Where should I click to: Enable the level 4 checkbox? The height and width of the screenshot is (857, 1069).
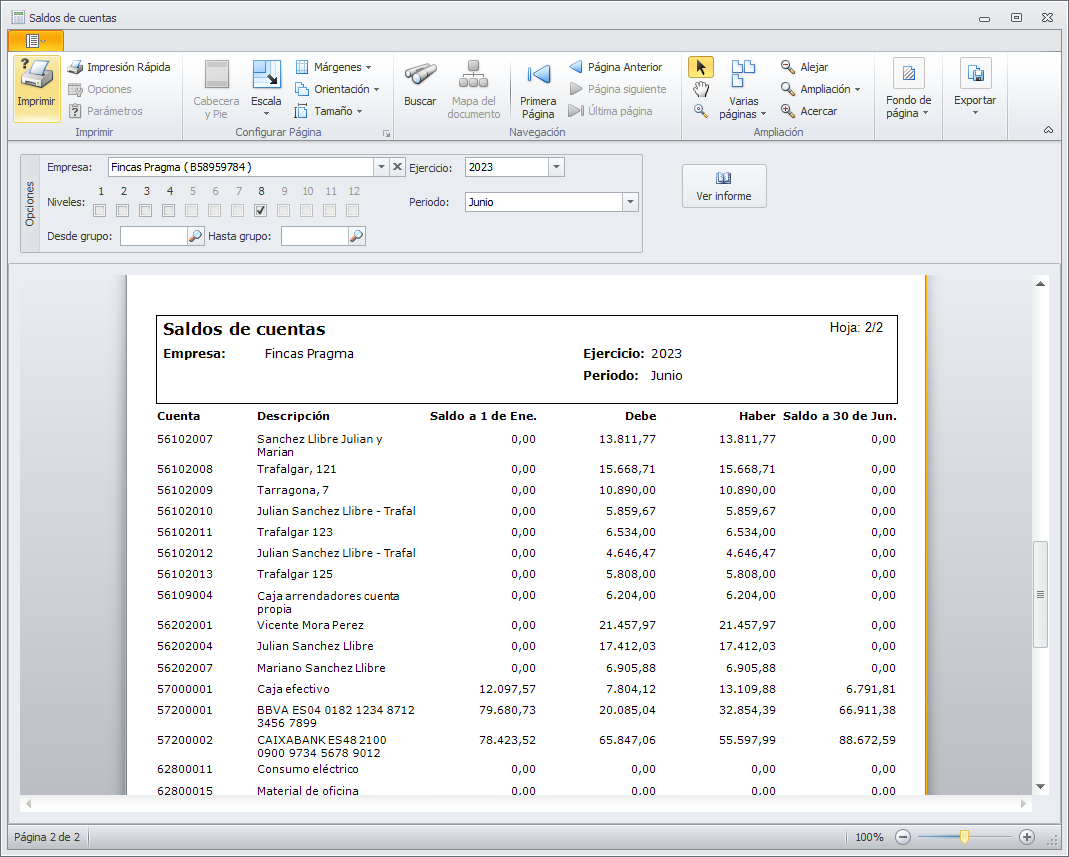pos(169,210)
